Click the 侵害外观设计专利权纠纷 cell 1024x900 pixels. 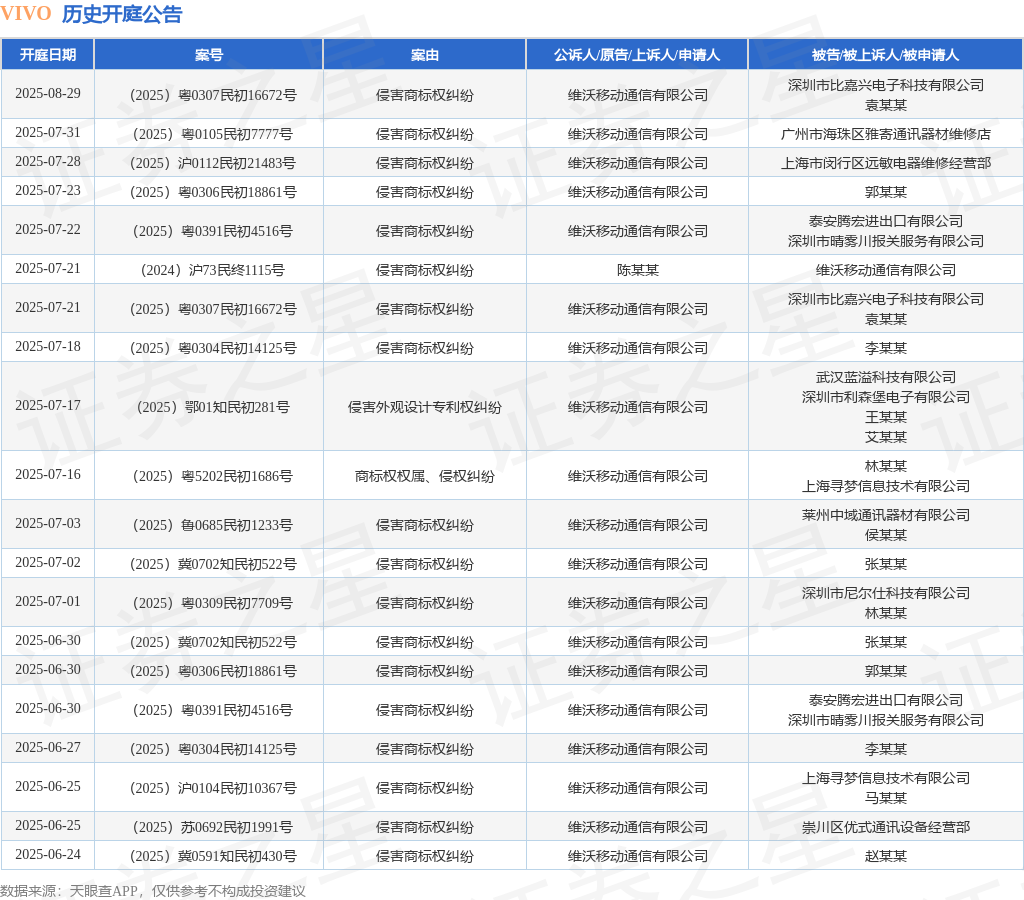[424, 407]
